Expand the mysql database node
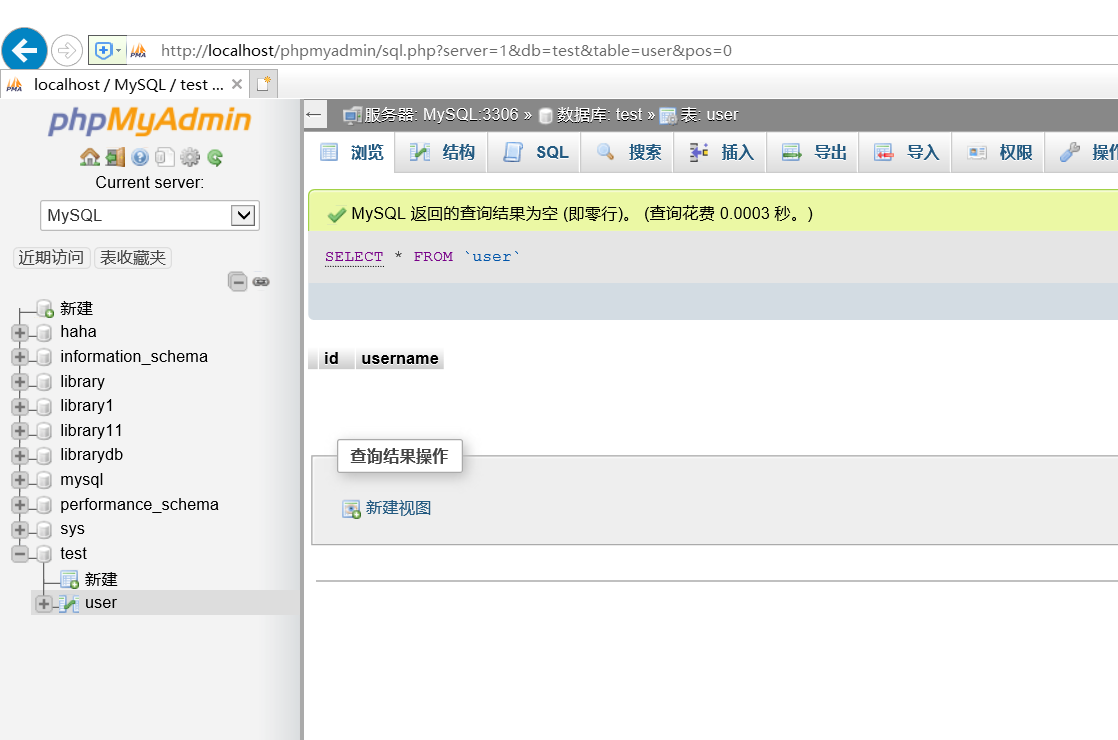Screen dimensions: 1118x740 click(22, 479)
